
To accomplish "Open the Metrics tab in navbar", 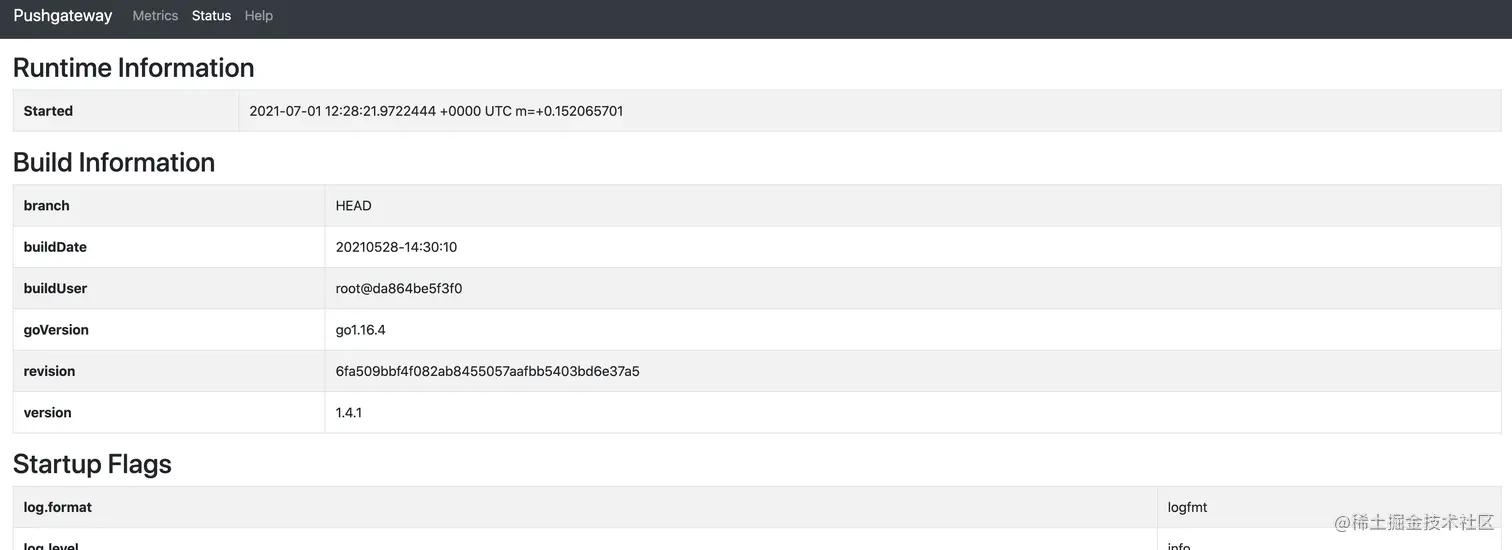I will point(155,16).
